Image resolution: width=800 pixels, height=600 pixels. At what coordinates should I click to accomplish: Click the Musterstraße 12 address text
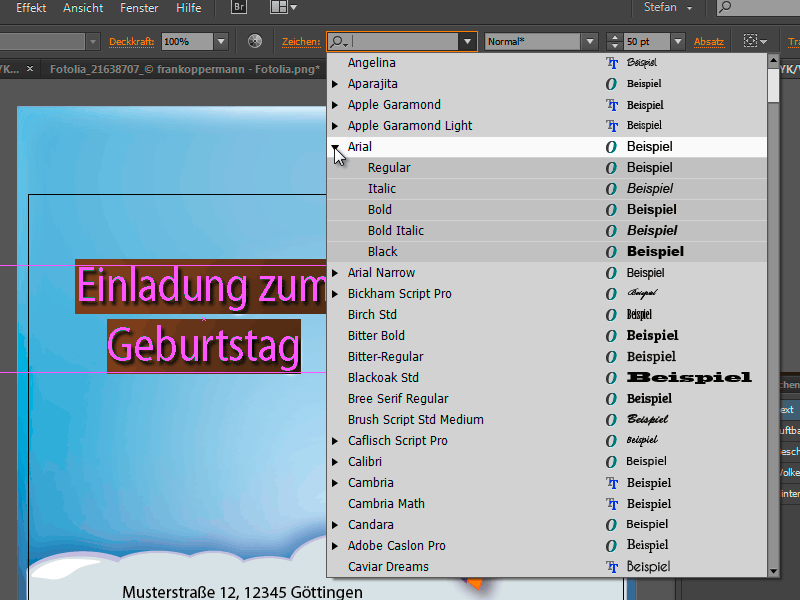tap(242, 592)
